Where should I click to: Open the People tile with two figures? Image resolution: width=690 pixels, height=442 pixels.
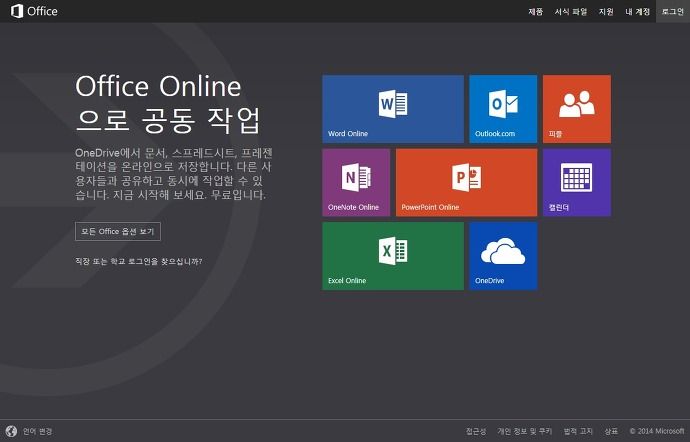tap(576, 109)
